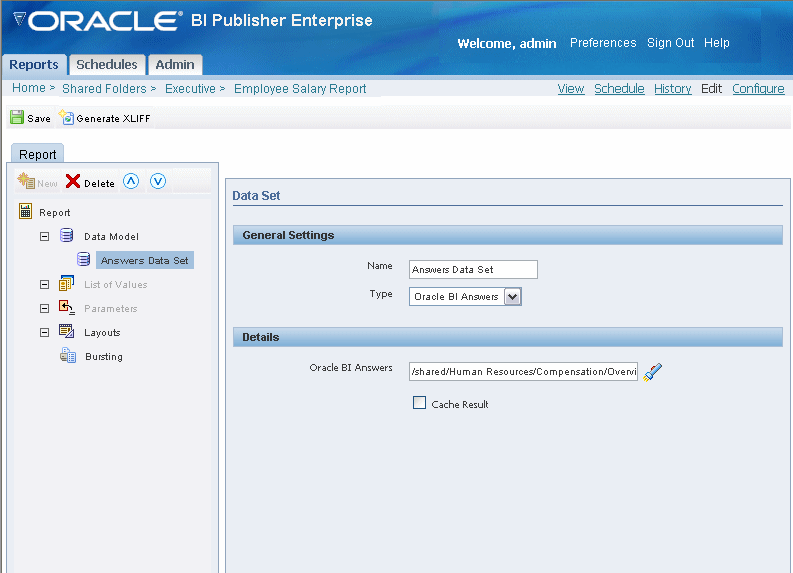Open the Configure link

pyautogui.click(x=758, y=89)
